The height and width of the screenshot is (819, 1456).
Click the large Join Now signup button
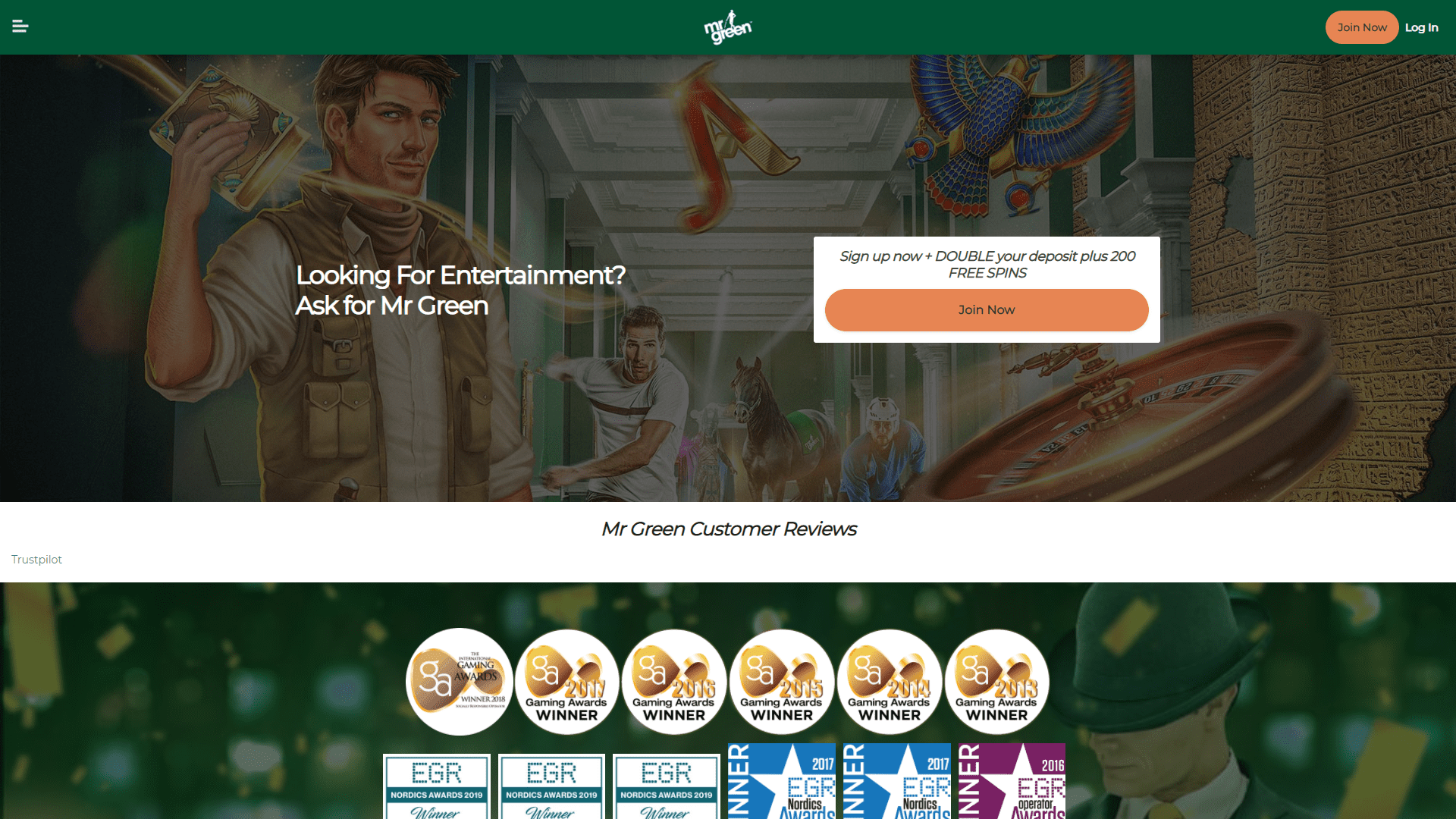(x=987, y=309)
